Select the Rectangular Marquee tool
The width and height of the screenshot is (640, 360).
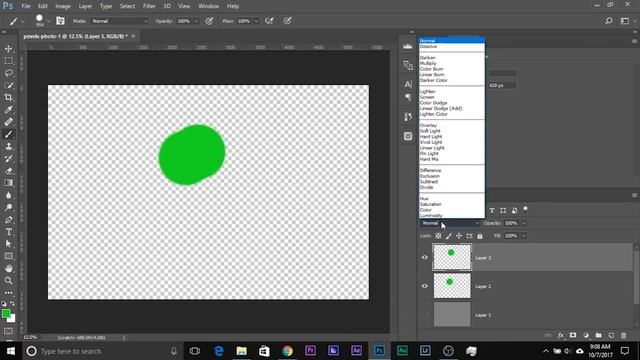[8, 61]
